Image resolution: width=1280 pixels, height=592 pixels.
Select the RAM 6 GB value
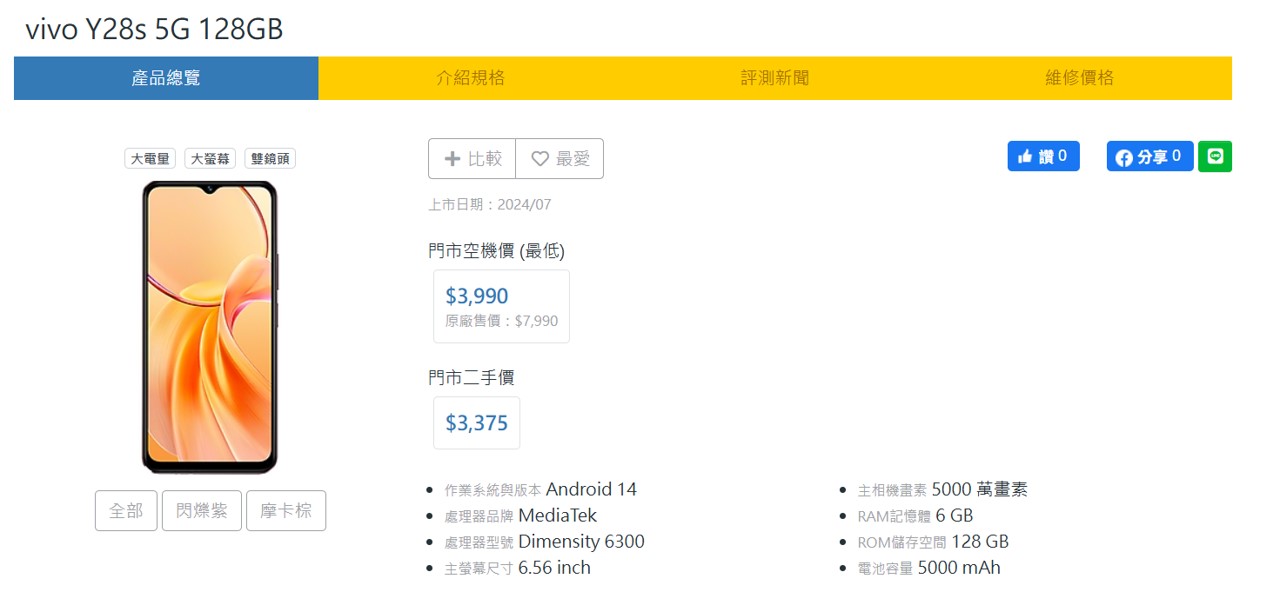click(954, 515)
